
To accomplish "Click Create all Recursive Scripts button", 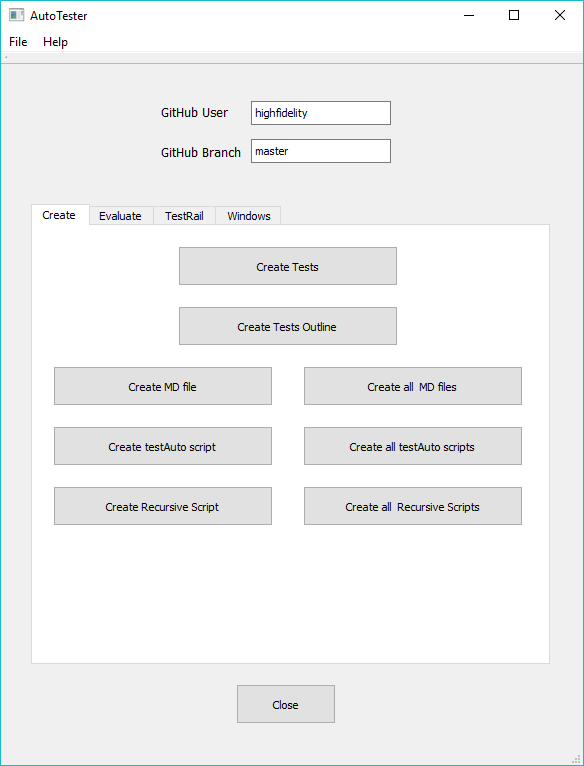I will pos(413,507).
